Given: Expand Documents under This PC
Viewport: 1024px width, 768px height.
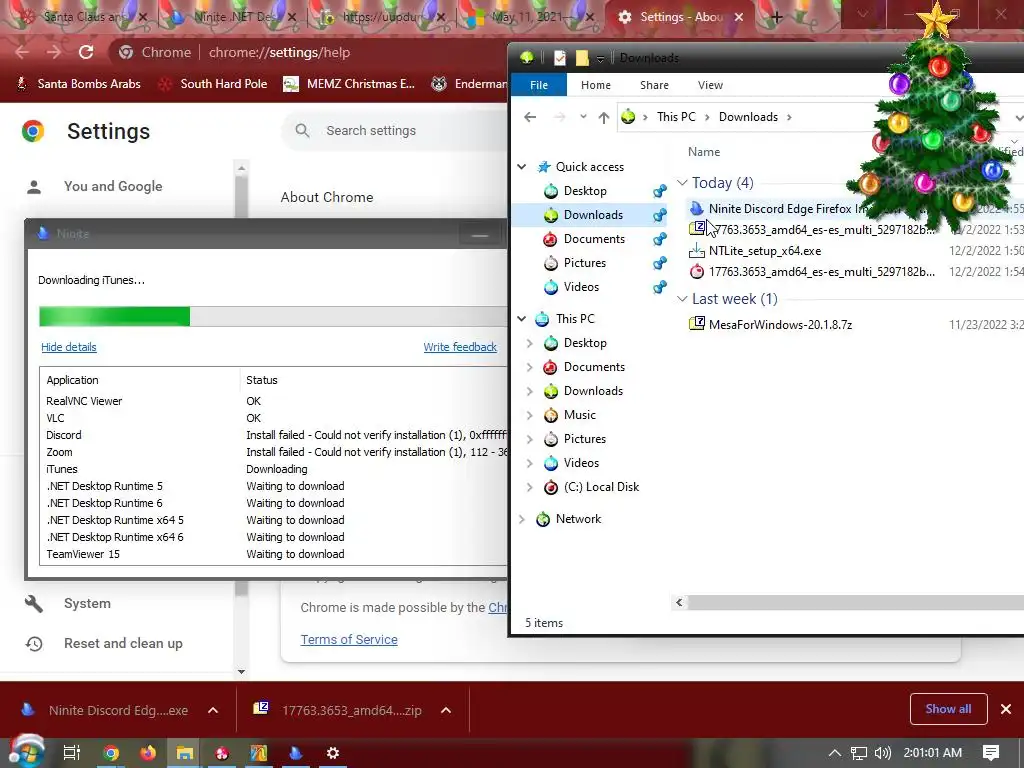Looking at the screenshot, I should click(530, 367).
